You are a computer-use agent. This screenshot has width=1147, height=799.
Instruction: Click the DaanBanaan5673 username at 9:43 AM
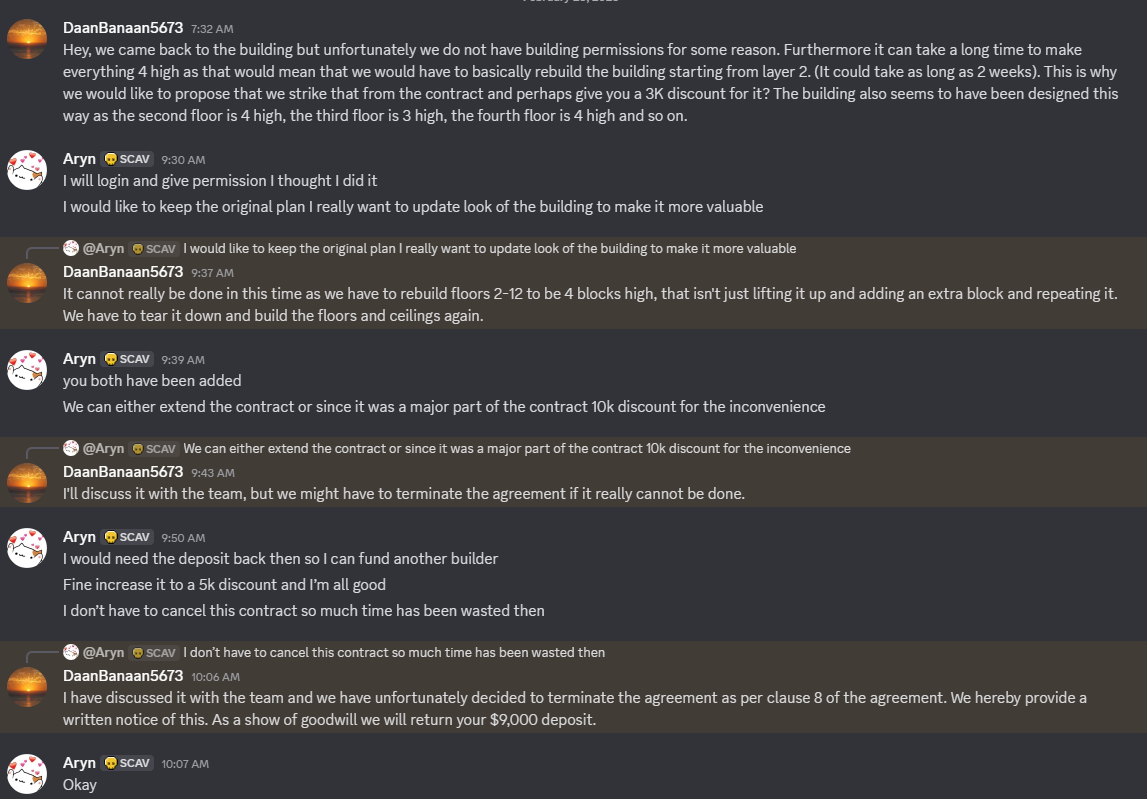click(x=123, y=472)
